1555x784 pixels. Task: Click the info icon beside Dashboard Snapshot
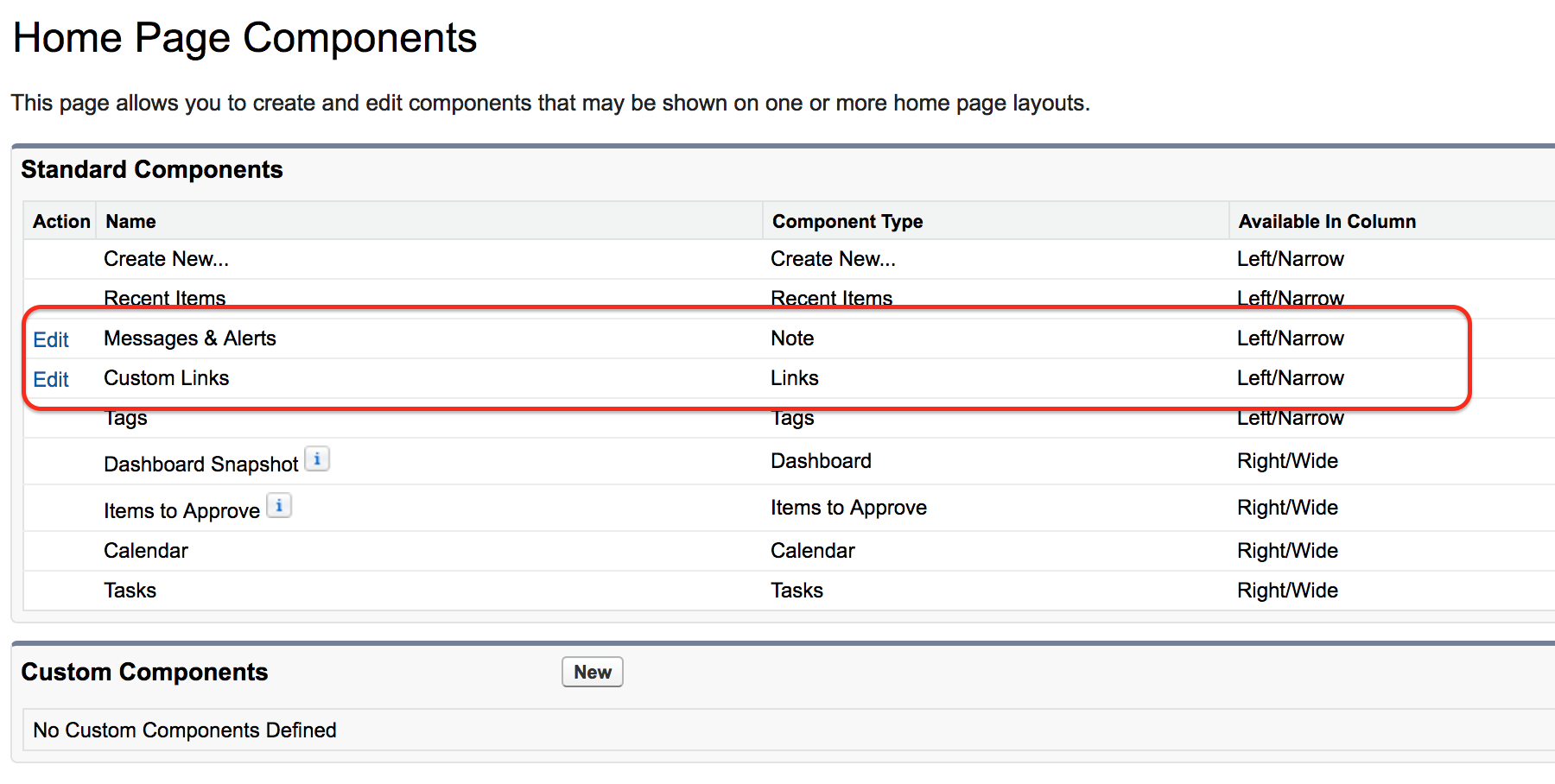point(317,459)
